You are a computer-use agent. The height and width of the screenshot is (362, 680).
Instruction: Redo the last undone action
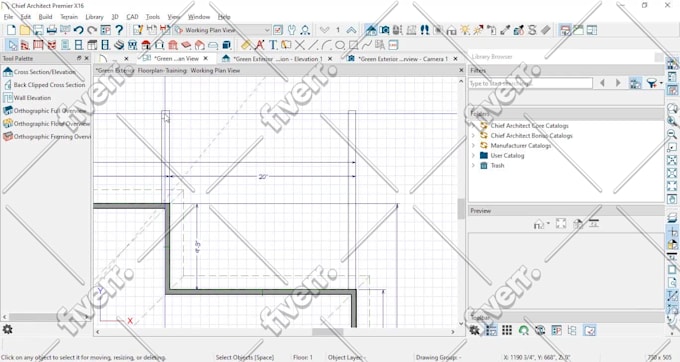(92, 30)
